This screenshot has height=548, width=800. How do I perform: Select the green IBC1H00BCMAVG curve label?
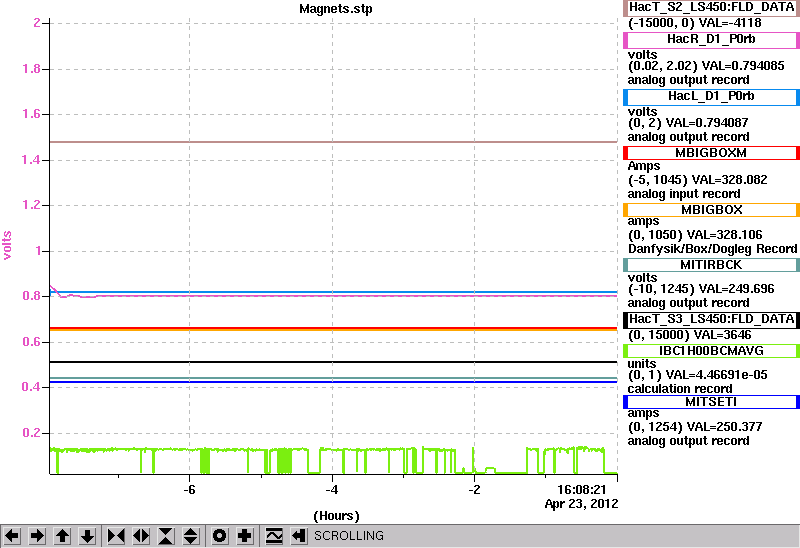711,351
